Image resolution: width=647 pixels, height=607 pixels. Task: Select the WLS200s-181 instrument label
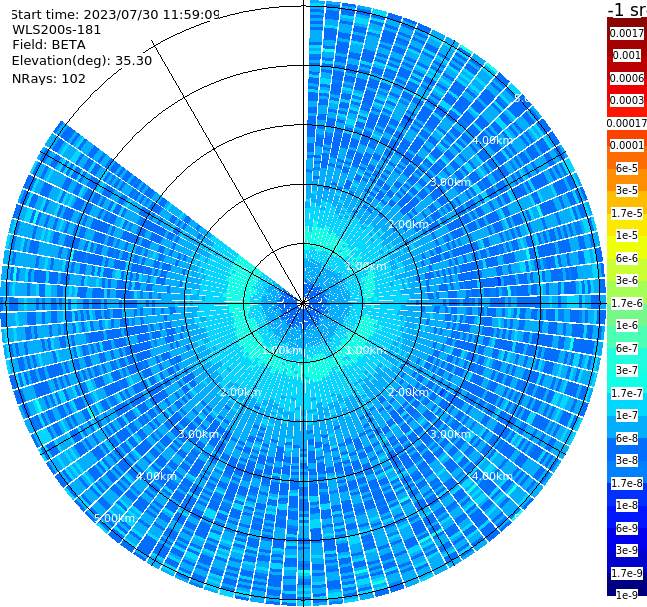(57, 30)
